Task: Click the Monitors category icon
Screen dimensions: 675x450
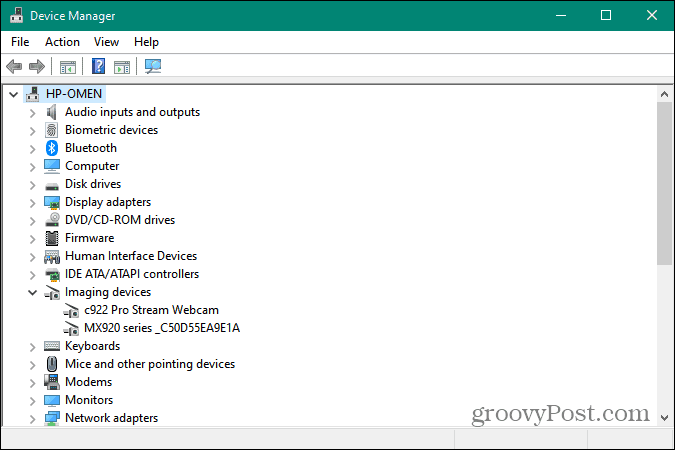Action: 52,400
